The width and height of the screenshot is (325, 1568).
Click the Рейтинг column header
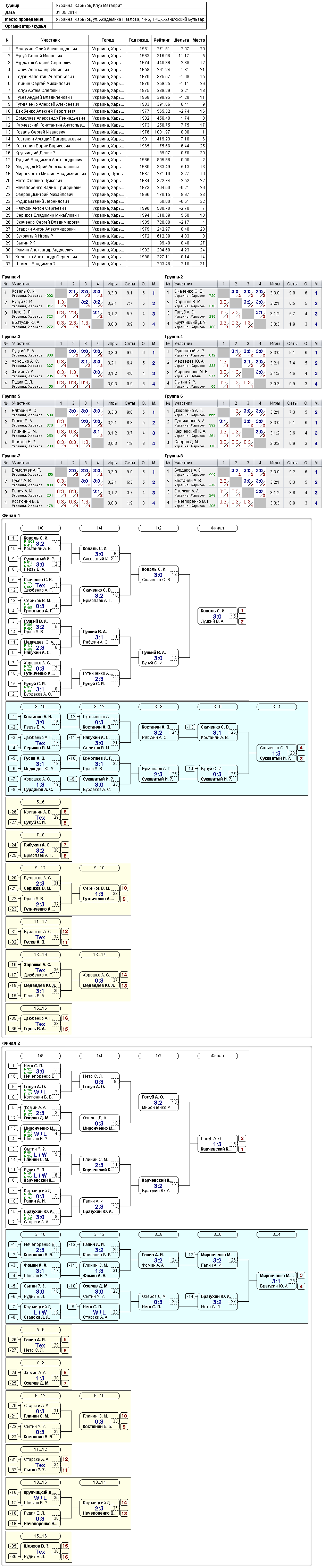[x=161, y=40]
